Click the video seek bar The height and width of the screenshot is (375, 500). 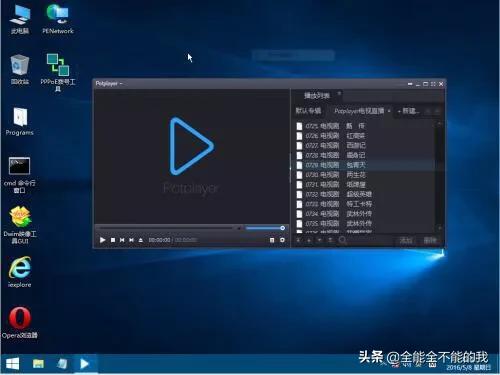(166, 228)
